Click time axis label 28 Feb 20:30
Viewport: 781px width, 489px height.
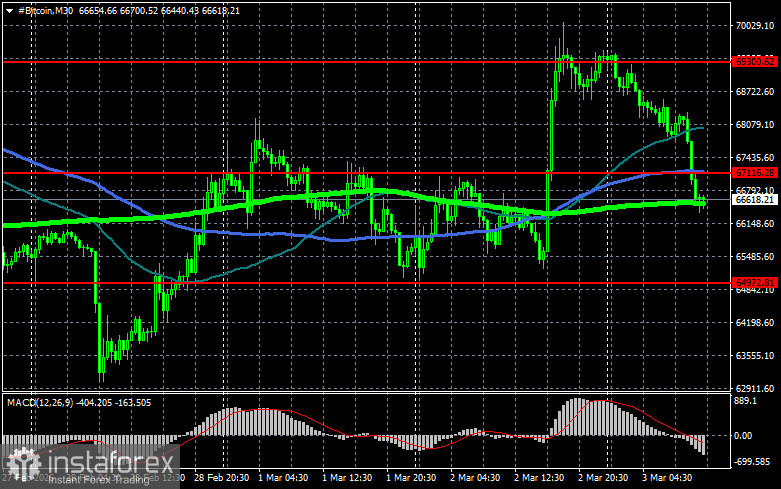(222, 478)
